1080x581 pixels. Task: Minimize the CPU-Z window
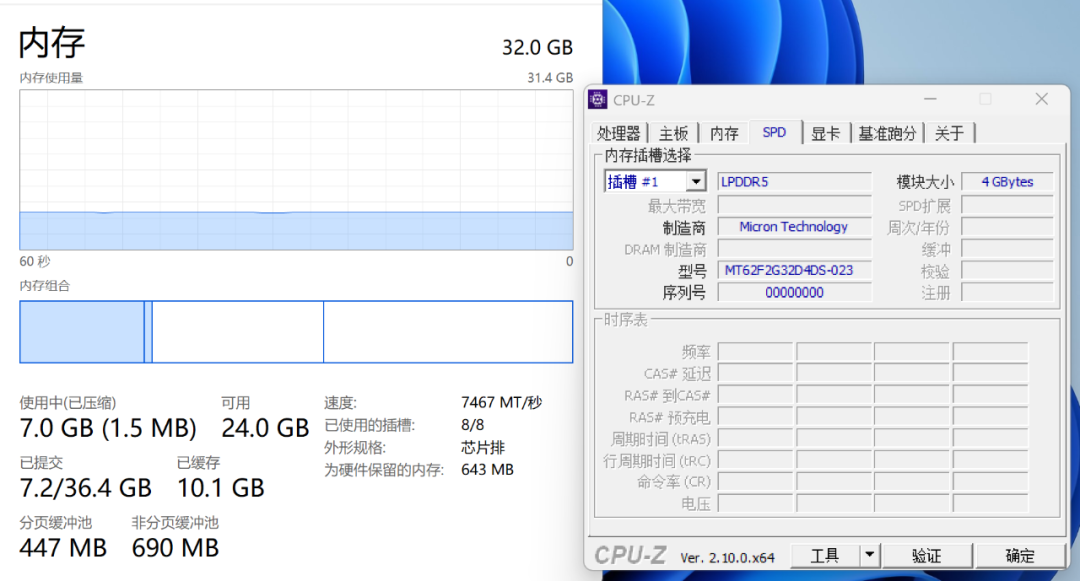(931, 99)
